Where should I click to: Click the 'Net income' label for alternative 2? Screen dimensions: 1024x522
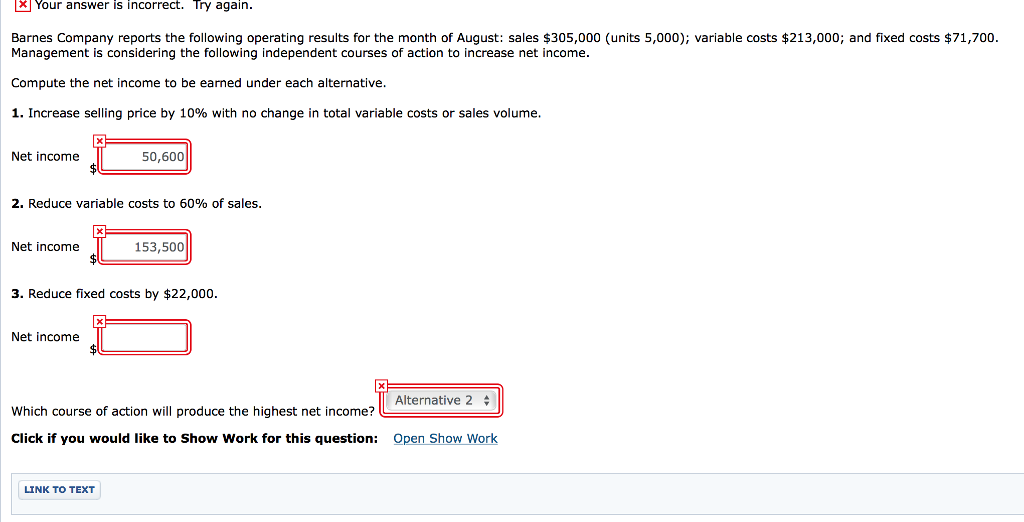click(x=45, y=246)
